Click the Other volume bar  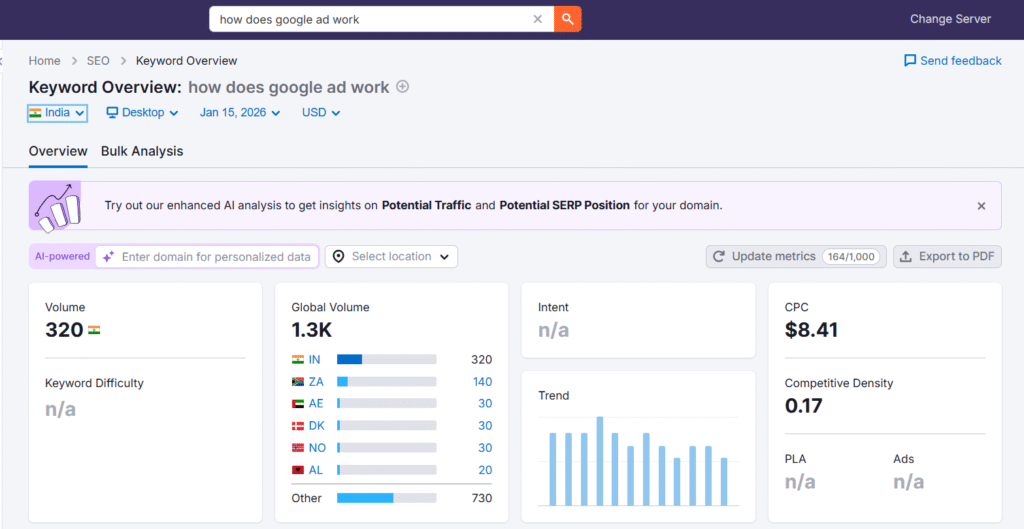pyautogui.click(x=387, y=498)
